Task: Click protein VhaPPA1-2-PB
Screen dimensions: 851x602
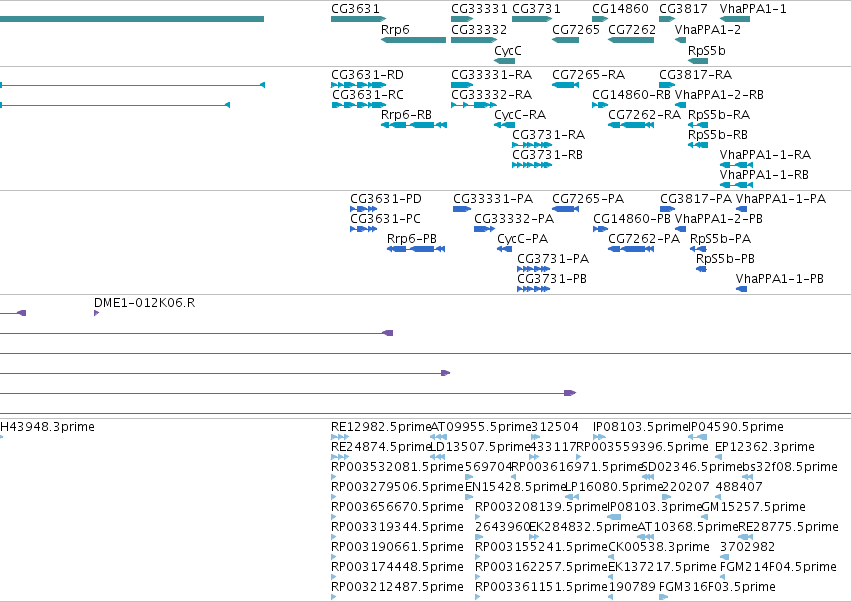Action: [x=719, y=218]
